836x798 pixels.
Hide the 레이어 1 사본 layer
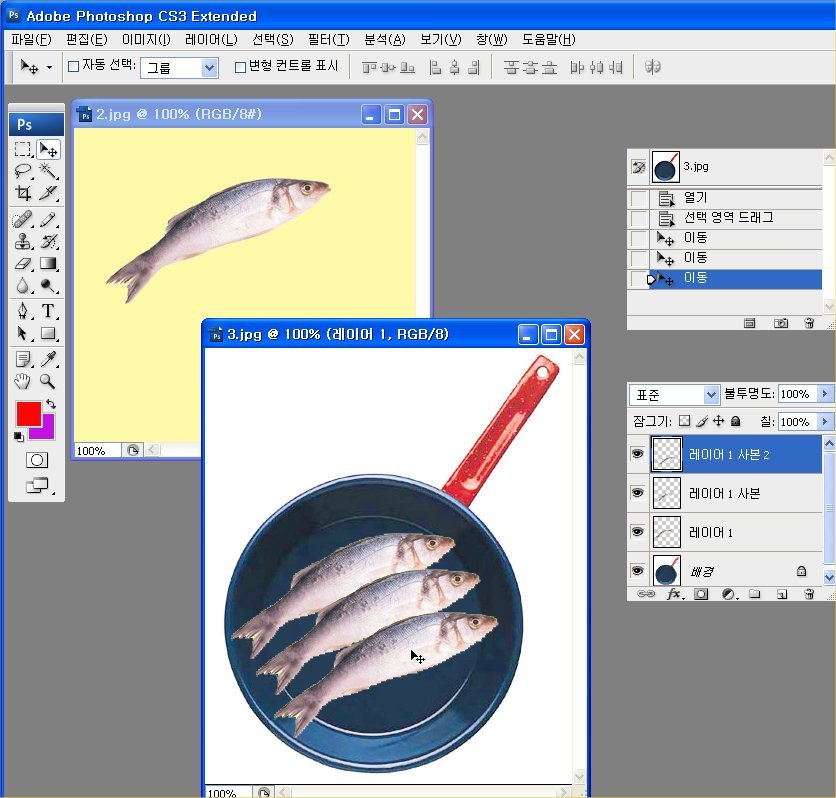(637, 493)
